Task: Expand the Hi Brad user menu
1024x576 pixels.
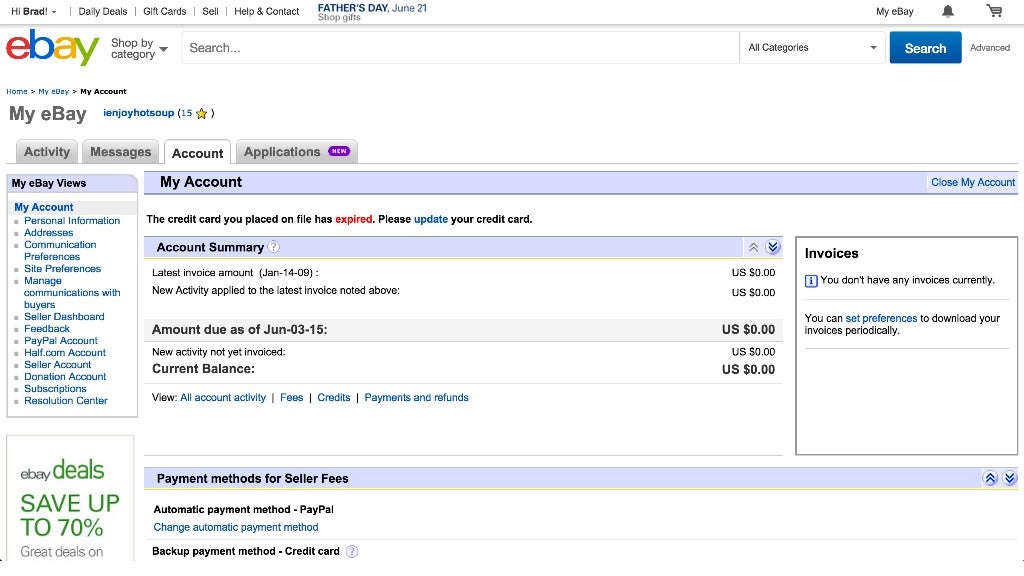Action: tap(34, 11)
